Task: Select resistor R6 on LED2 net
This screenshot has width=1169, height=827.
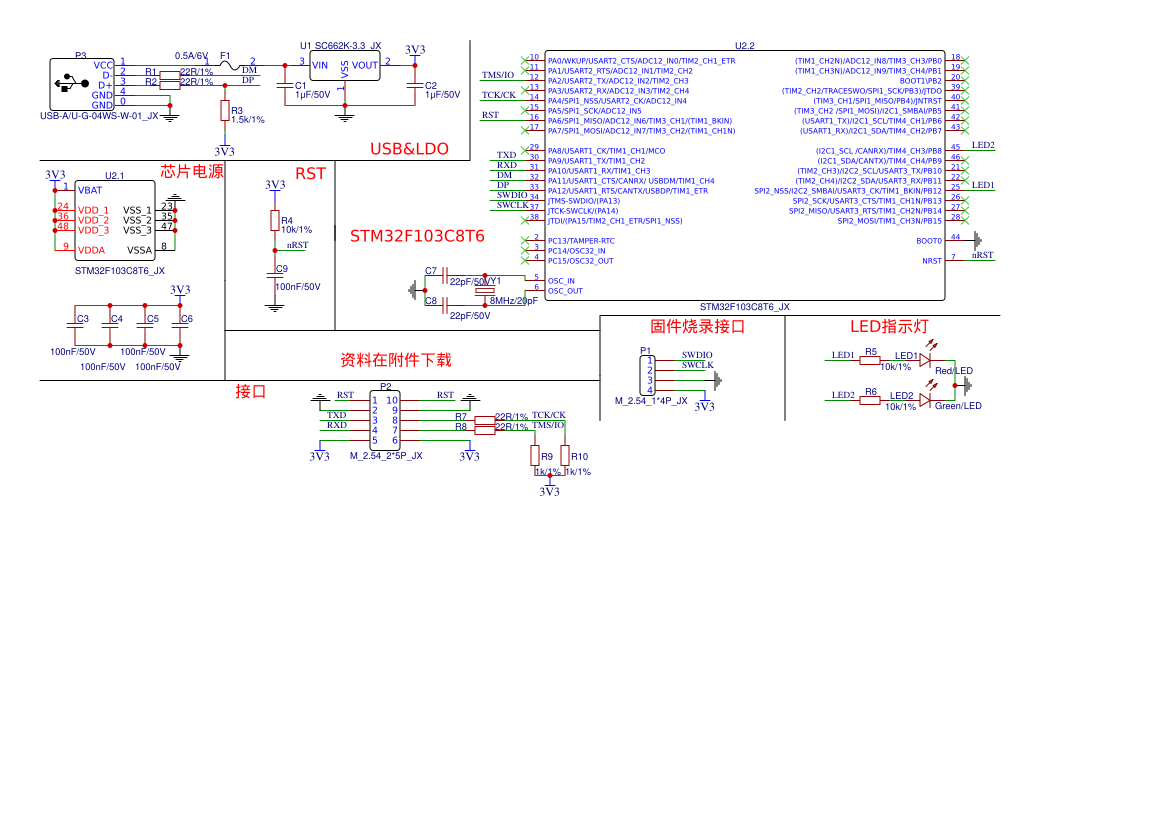Action: pos(870,400)
